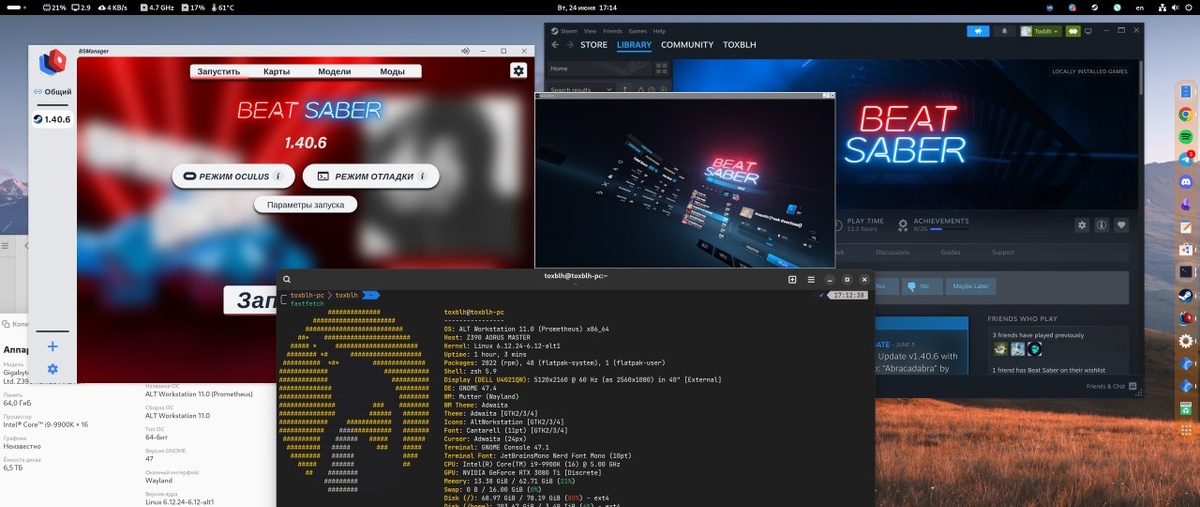This screenshot has height=507, width=1200.
Task: Toggle Режим Oculus launch mode
Action: [x=232, y=176]
